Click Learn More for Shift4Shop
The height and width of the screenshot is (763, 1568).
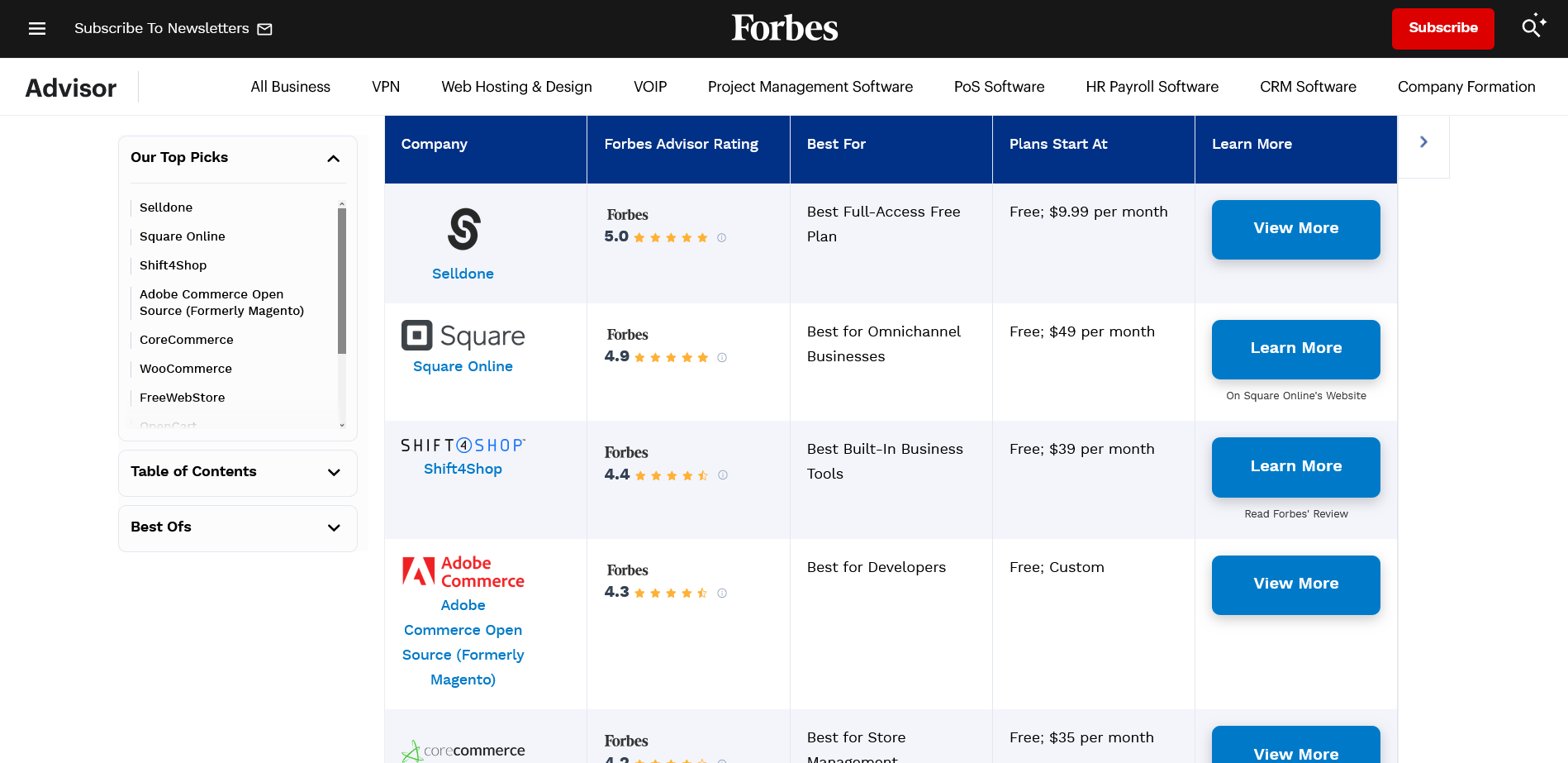click(x=1296, y=467)
